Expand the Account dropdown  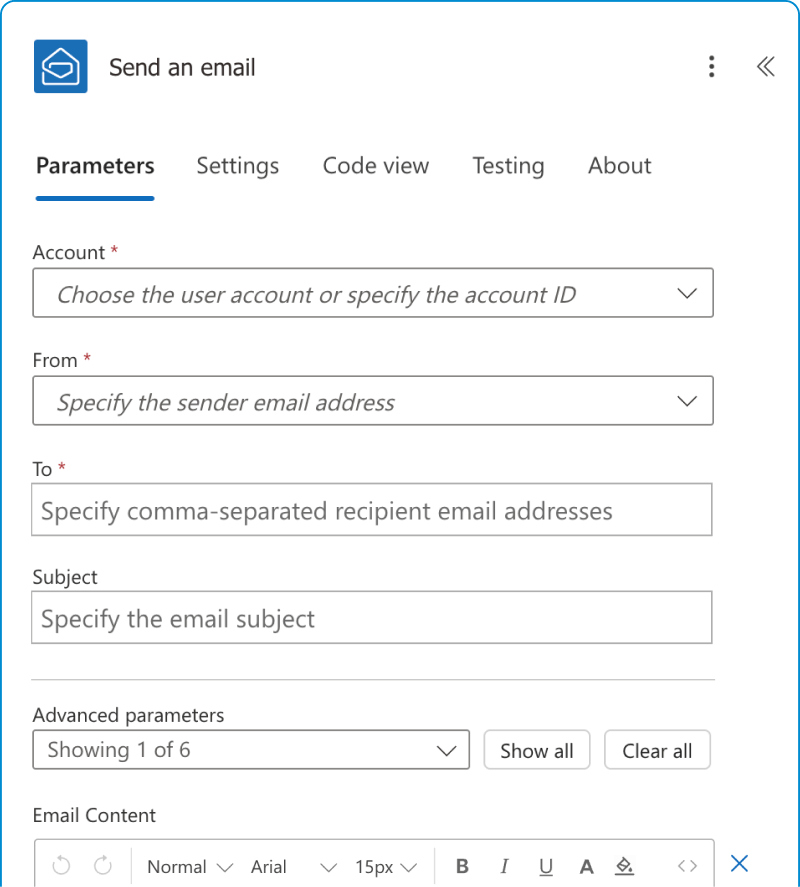[x=686, y=293]
